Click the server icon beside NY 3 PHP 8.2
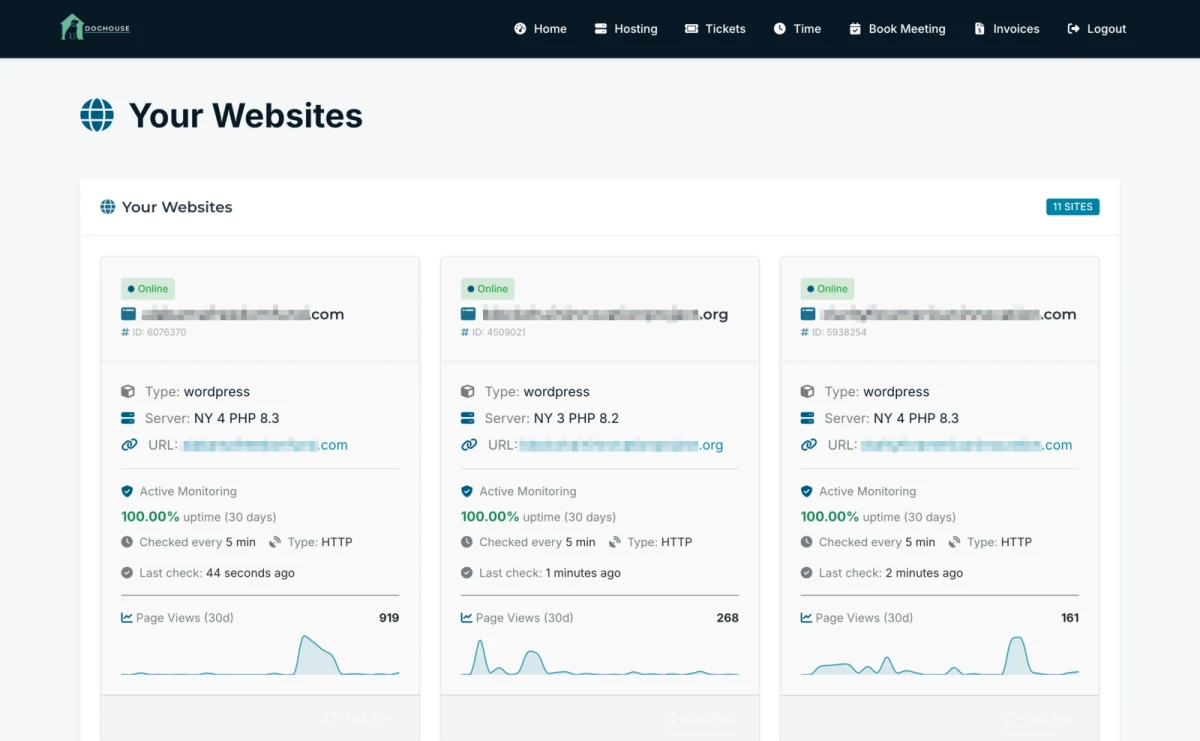Viewport: 1200px width, 741px height. [468, 418]
